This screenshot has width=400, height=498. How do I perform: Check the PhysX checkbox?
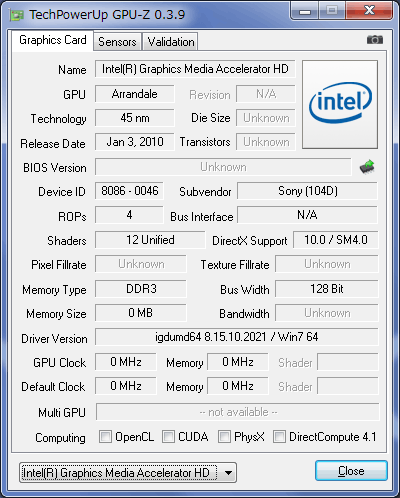pos(224,436)
